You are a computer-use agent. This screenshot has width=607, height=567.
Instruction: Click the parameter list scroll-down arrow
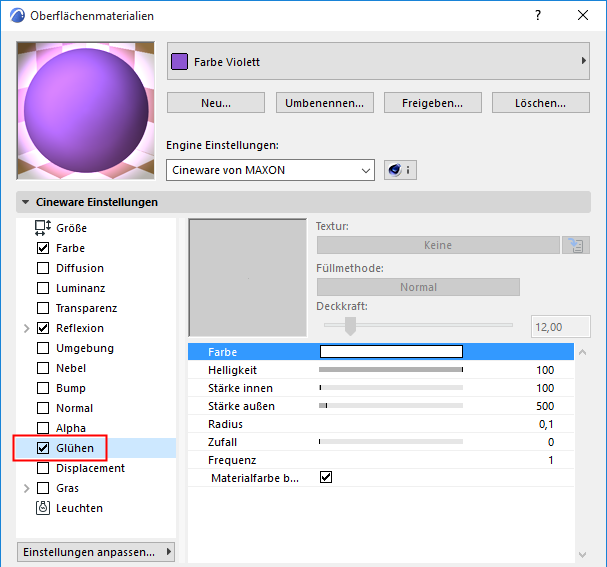click(x=582, y=555)
